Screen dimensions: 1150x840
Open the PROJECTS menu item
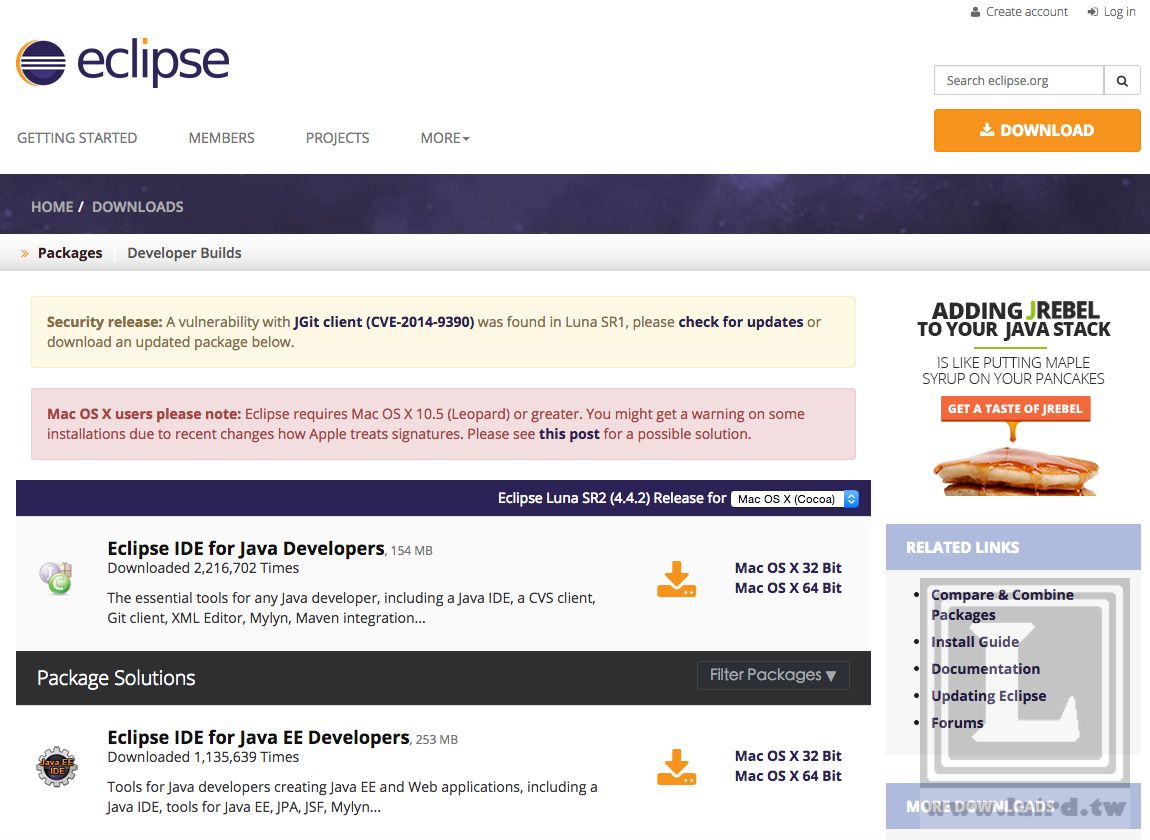(x=337, y=137)
